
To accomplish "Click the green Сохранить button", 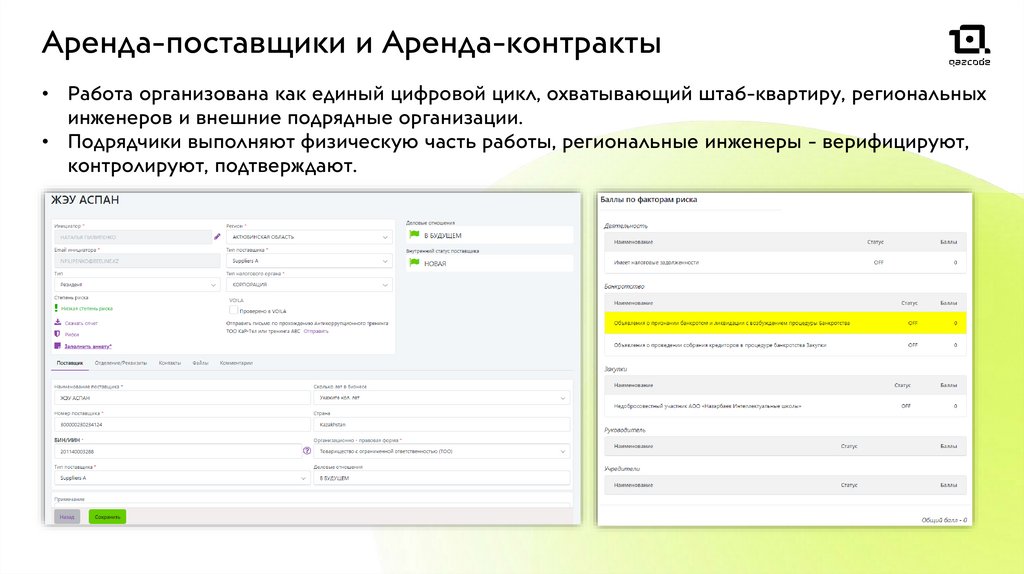I will [107, 517].
